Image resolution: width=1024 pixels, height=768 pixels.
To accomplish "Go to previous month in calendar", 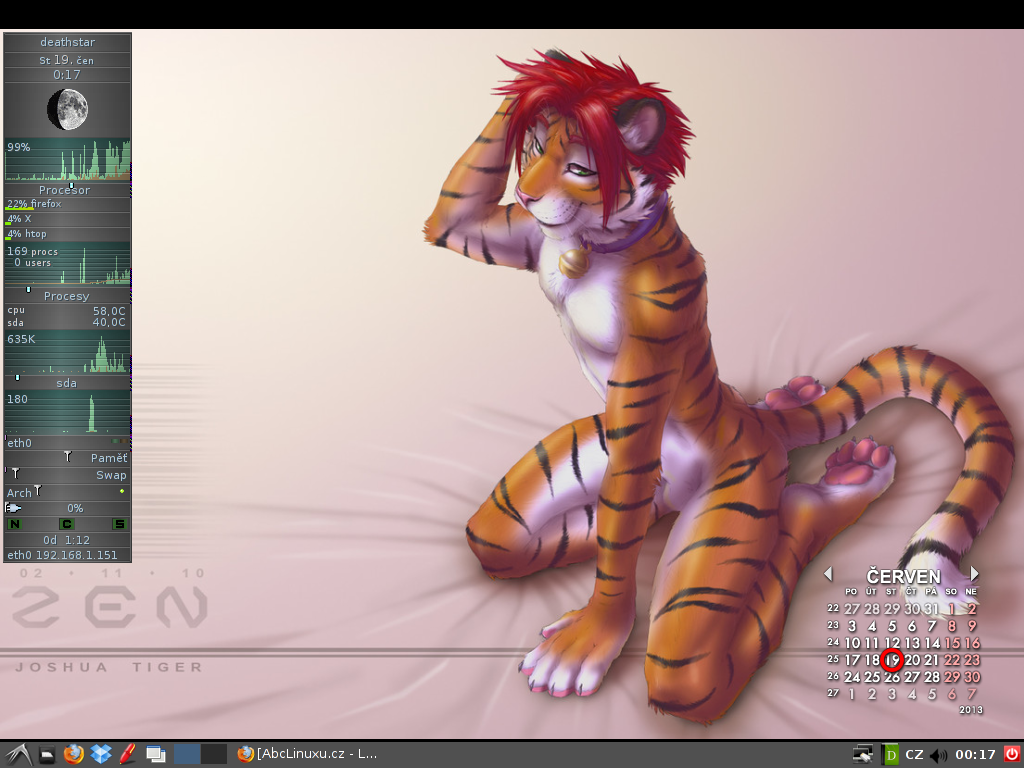I will (829, 574).
